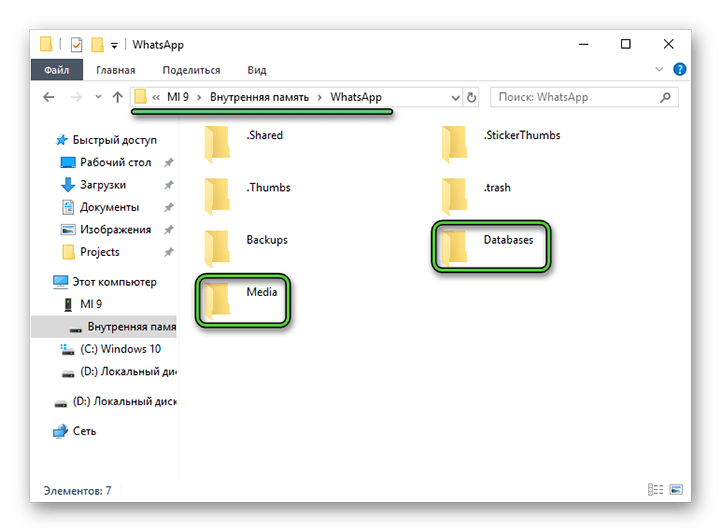Open the Файл menu
This screenshot has width=721, height=532.
(57, 70)
